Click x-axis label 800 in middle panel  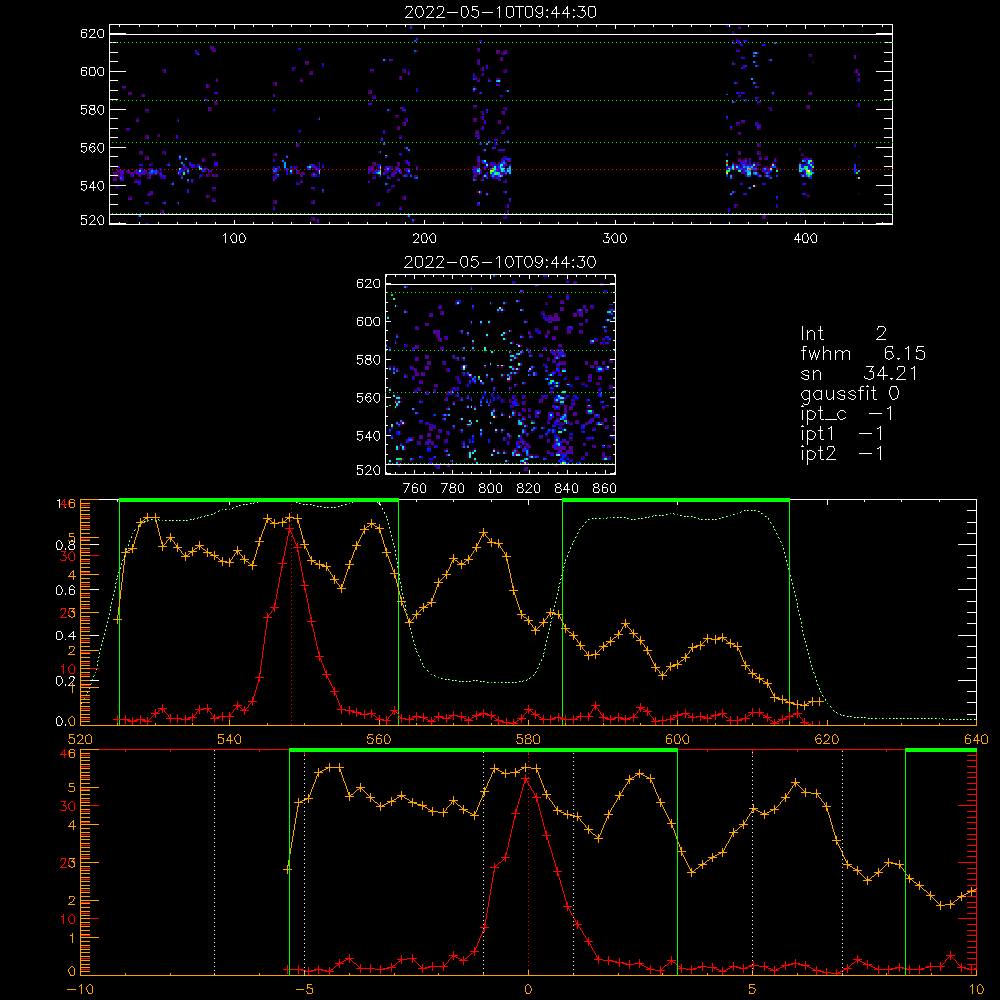pos(490,489)
